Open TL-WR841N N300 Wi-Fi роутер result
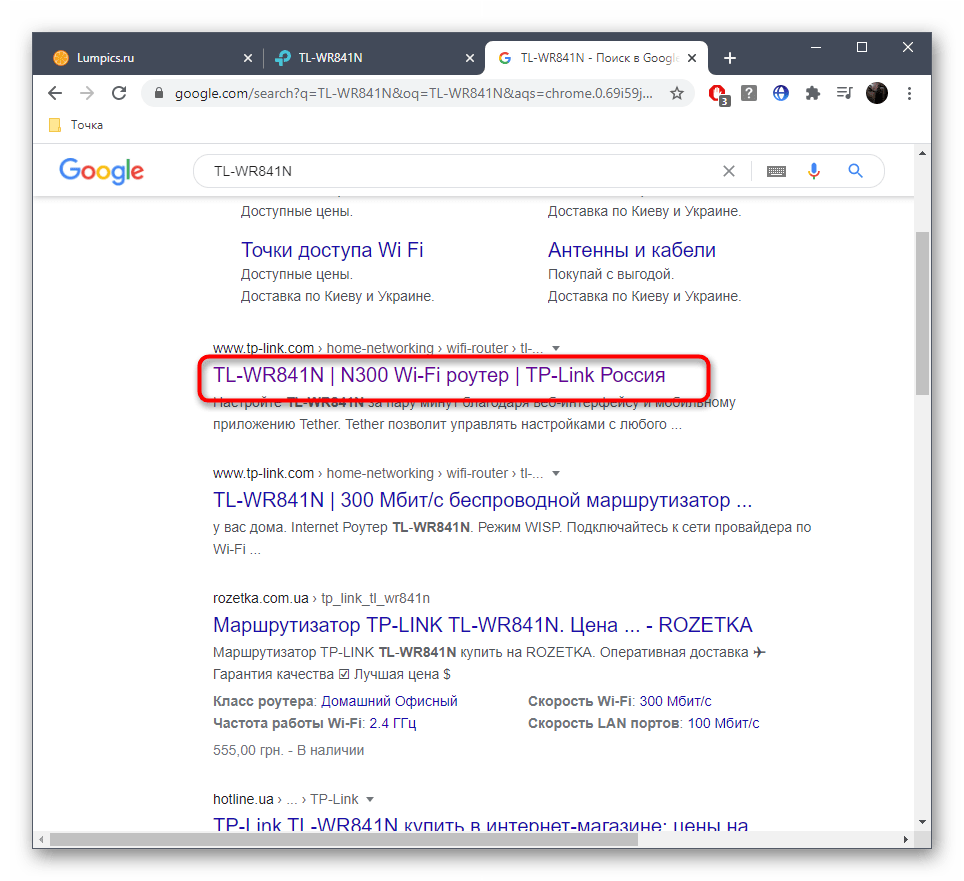The width and height of the screenshot is (964, 881). click(x=439, y=375)
